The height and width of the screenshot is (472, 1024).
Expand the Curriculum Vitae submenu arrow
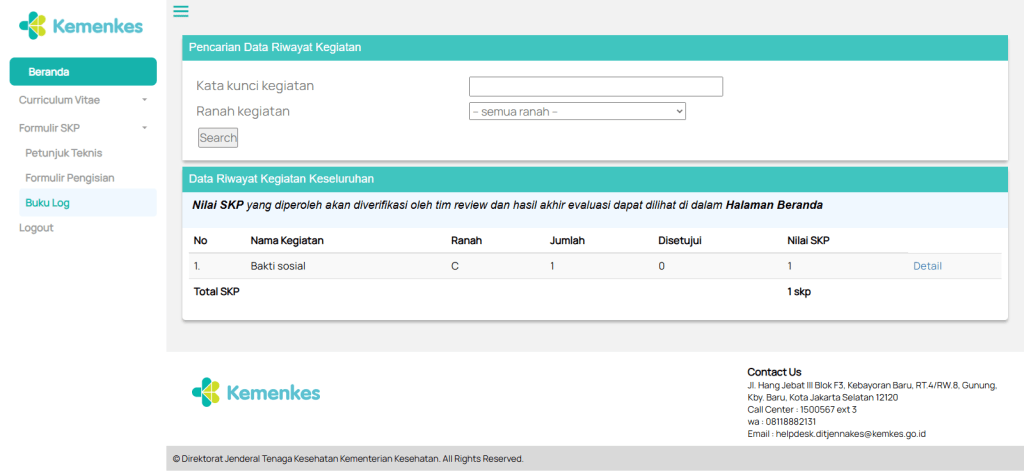144,100
